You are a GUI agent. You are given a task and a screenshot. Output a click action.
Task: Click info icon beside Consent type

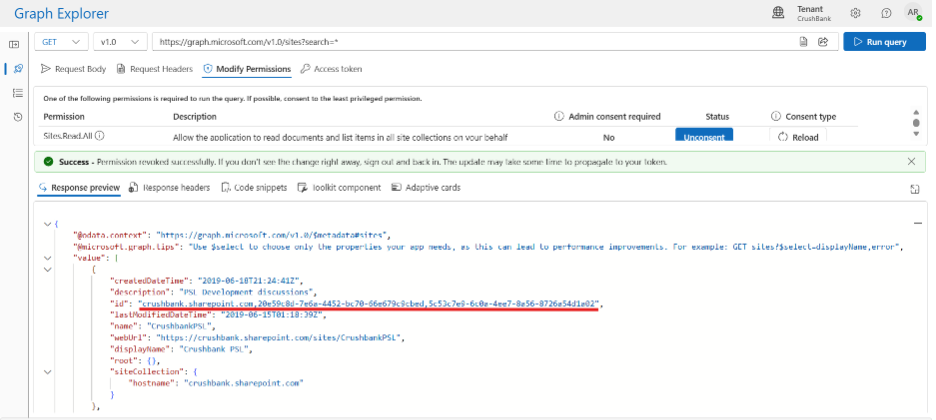point(776,116)
